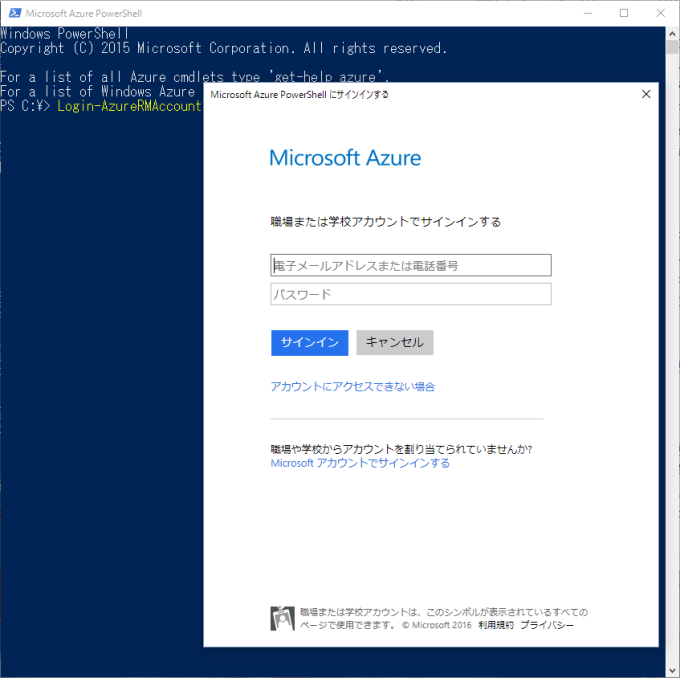Open the プライバシー privacy link
The image size is (680, 678).
point(547,625)
